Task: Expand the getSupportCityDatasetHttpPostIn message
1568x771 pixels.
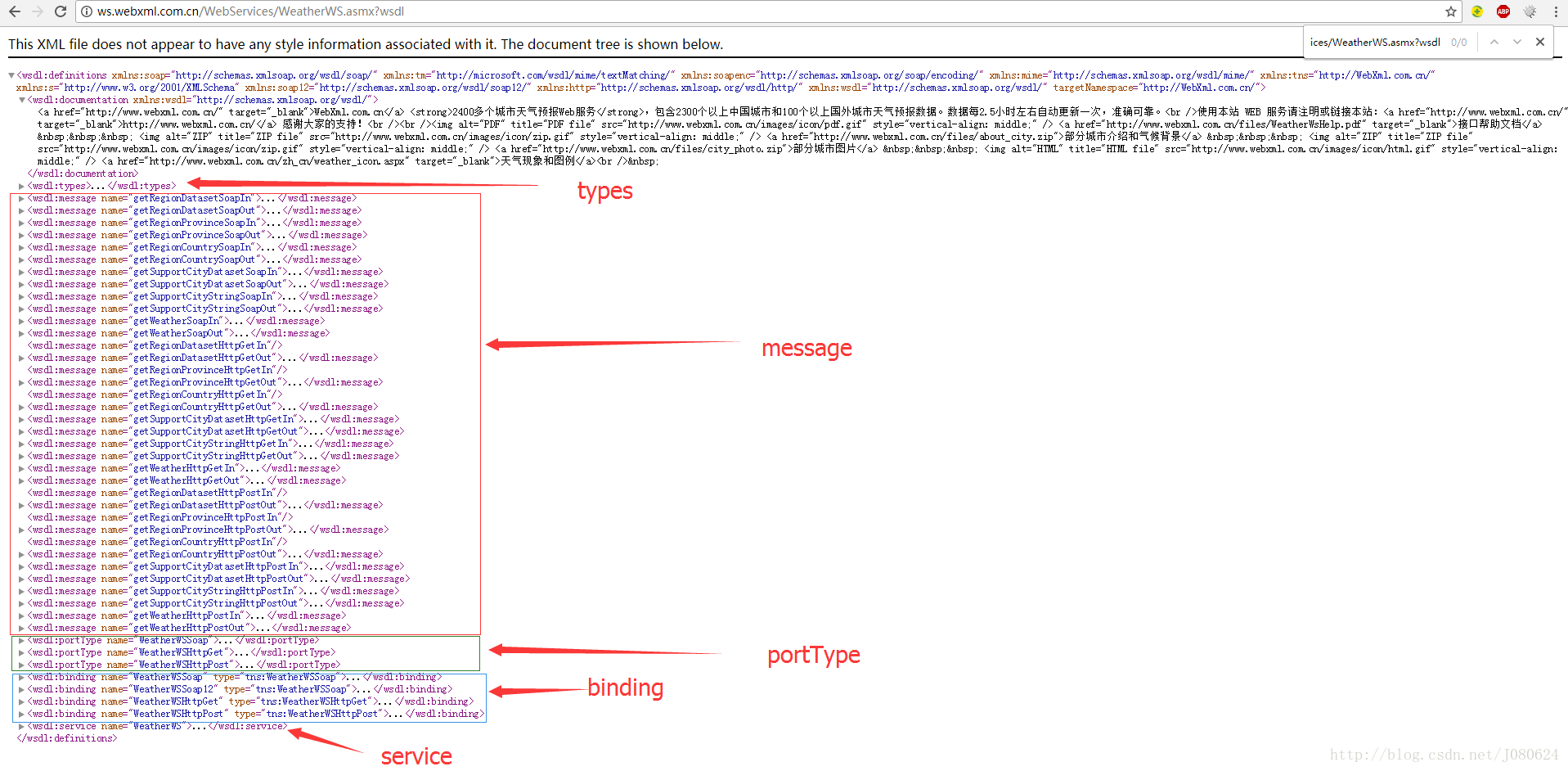Action: (x=22, y=566)
